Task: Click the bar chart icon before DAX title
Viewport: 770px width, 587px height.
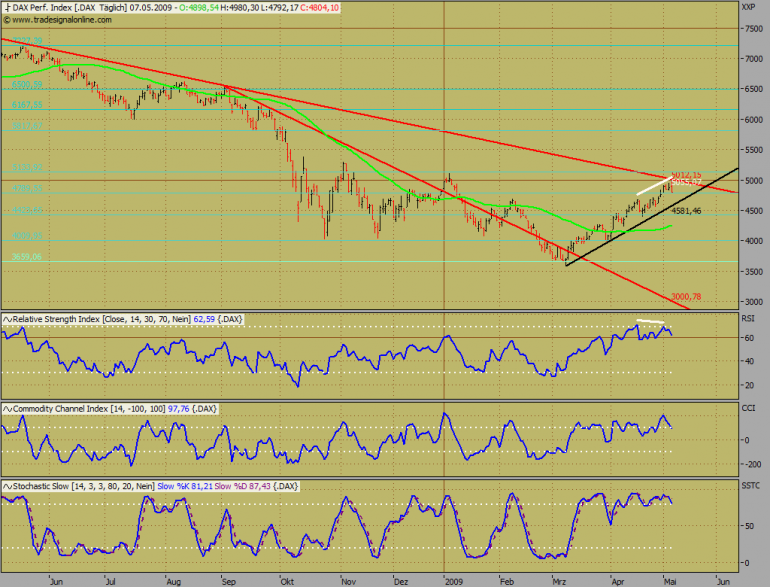Action: pyautogui.click(x=7, y=8)
